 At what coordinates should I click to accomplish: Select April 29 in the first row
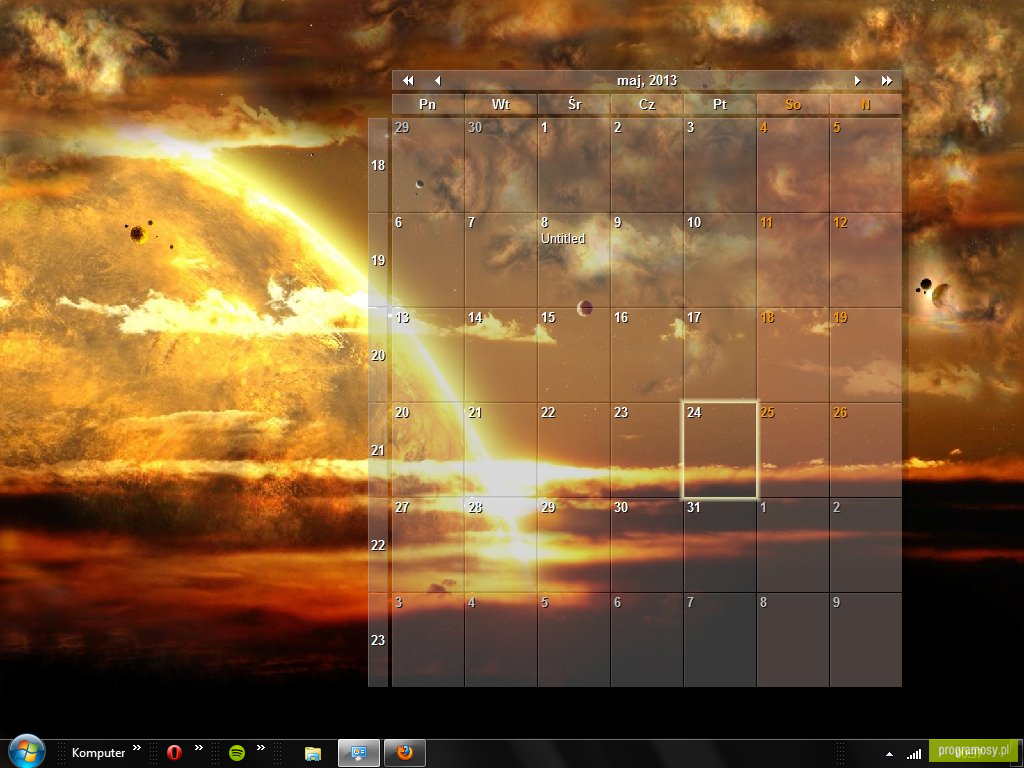click(428, 165)
